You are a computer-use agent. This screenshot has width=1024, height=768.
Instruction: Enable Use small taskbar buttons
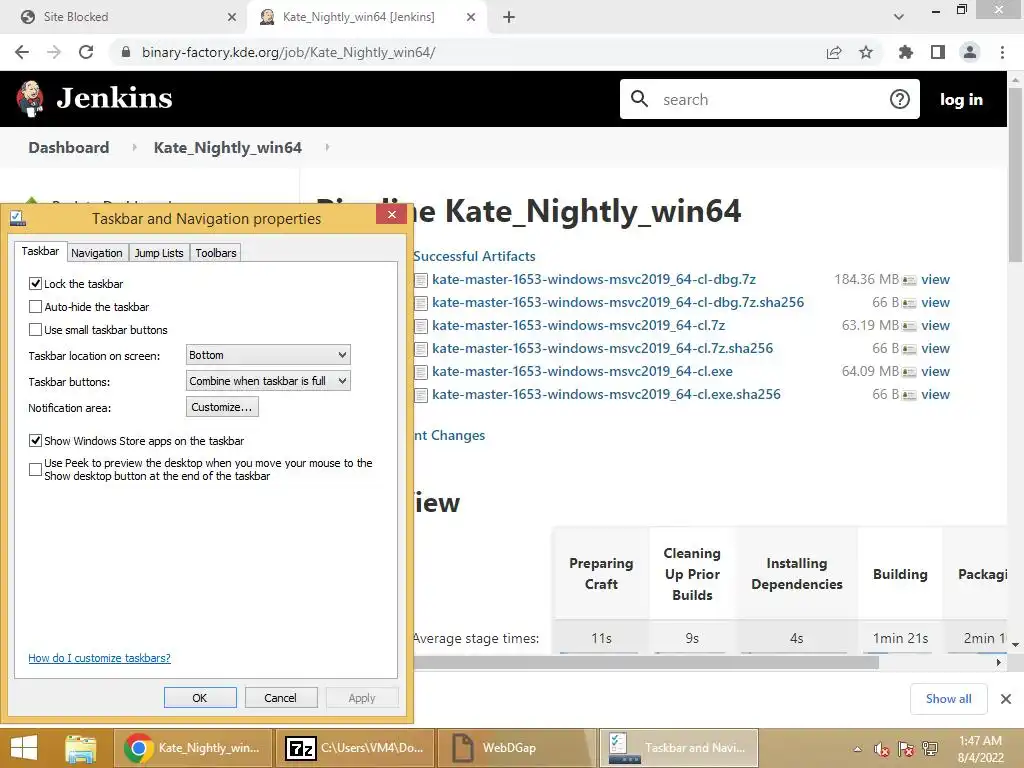tap(35, 329)
